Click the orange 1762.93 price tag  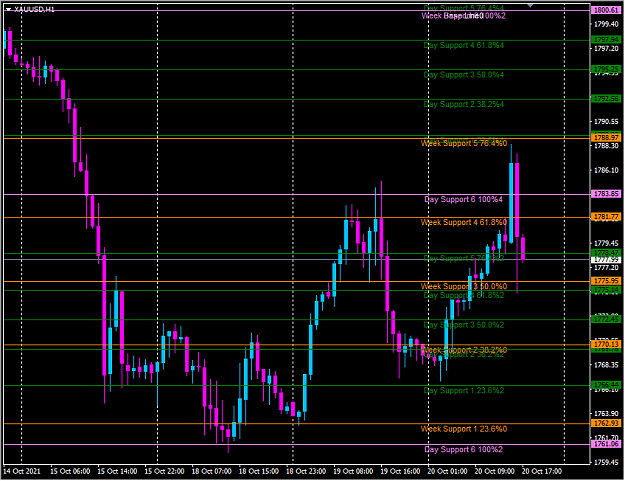click(606, 423)
